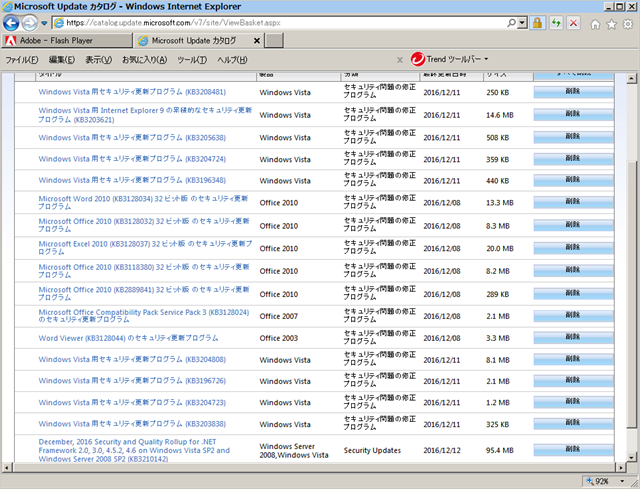Open the 表示(V) menu

click(98, 60)
